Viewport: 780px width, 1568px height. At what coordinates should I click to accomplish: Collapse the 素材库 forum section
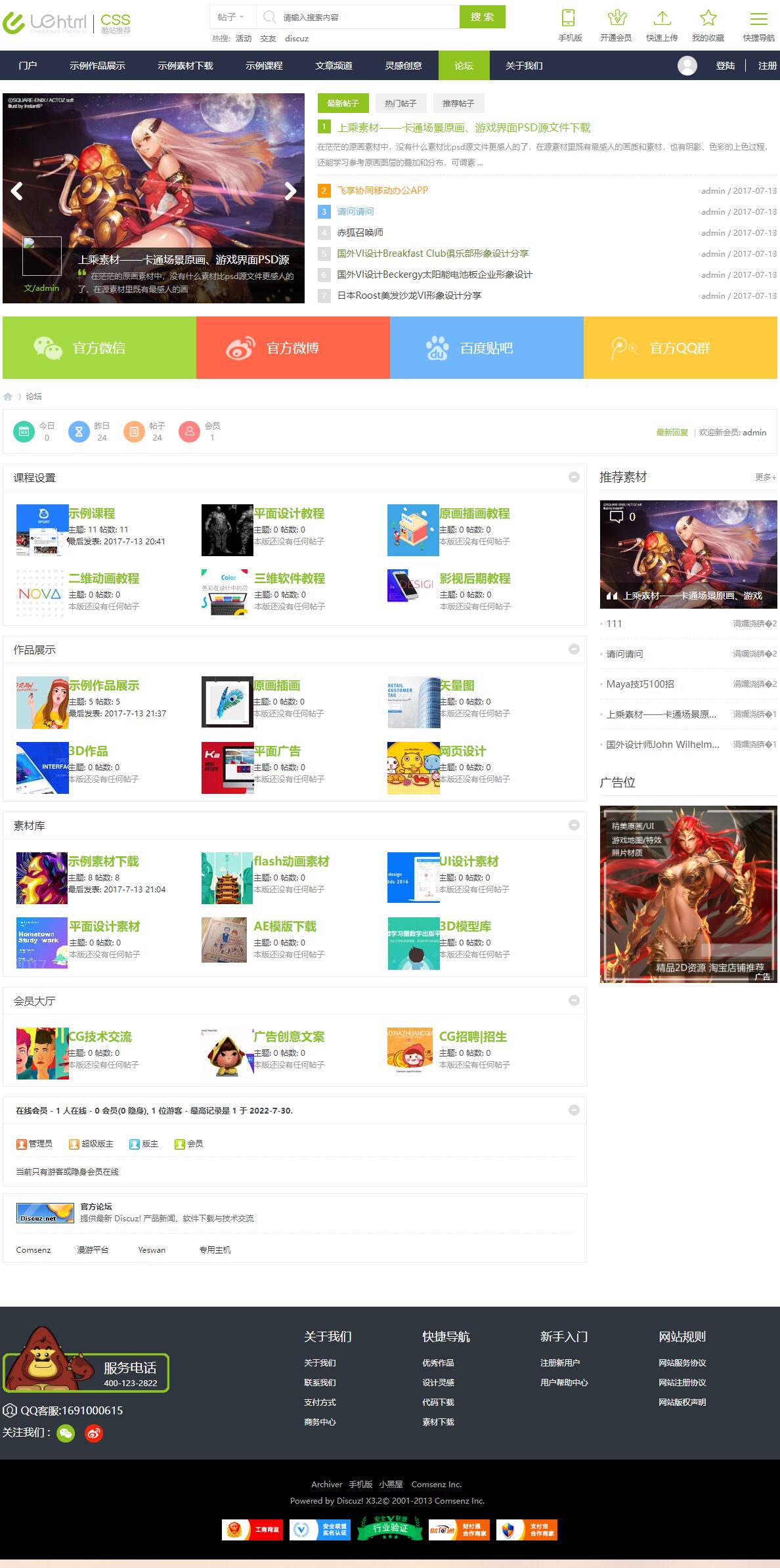point(574,825)
